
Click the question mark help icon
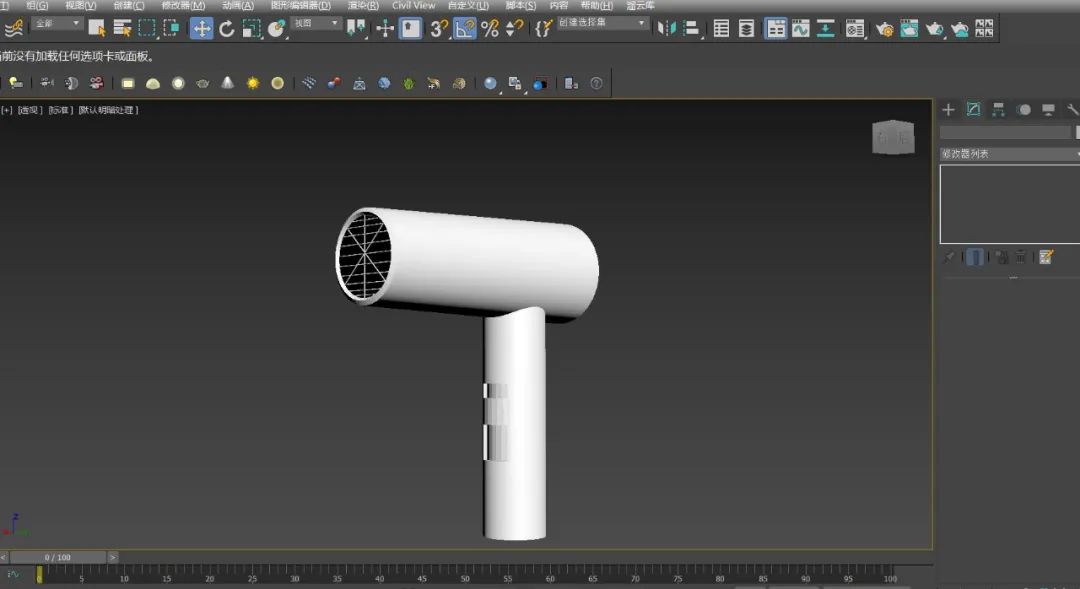pyautogui.click(x=596, y=83)
